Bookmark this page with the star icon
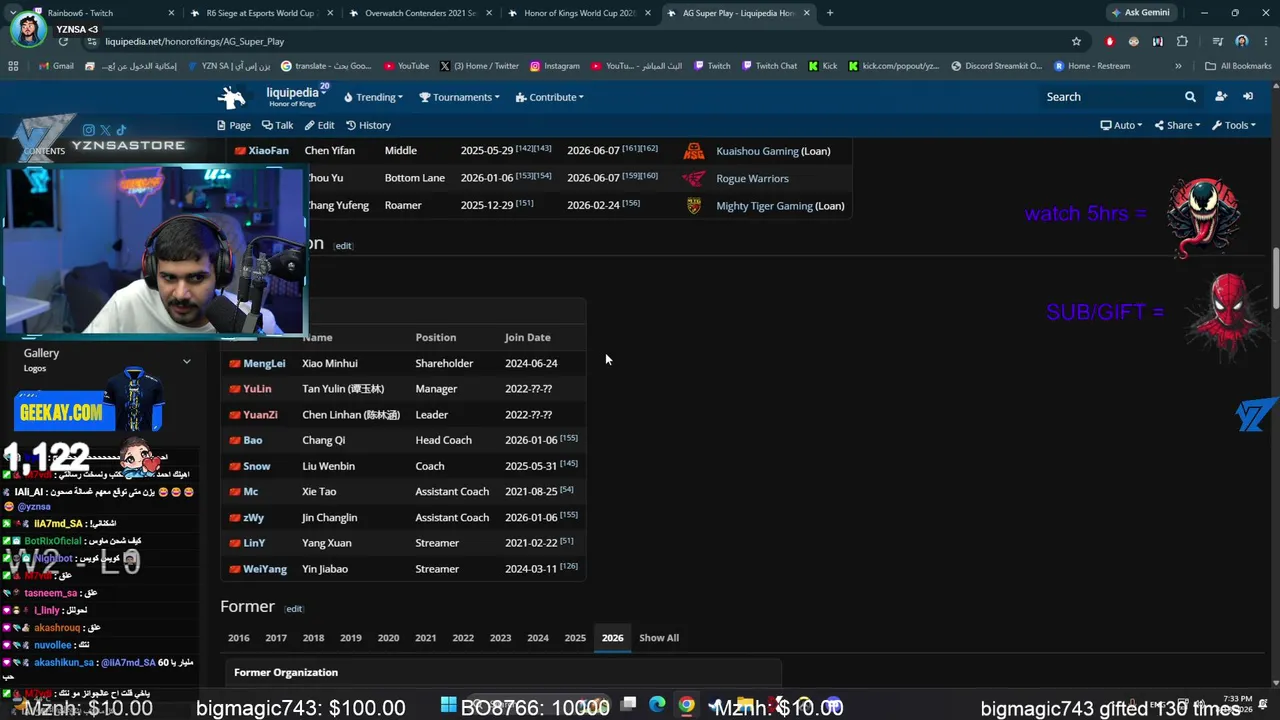 [x=1076, y=41]
